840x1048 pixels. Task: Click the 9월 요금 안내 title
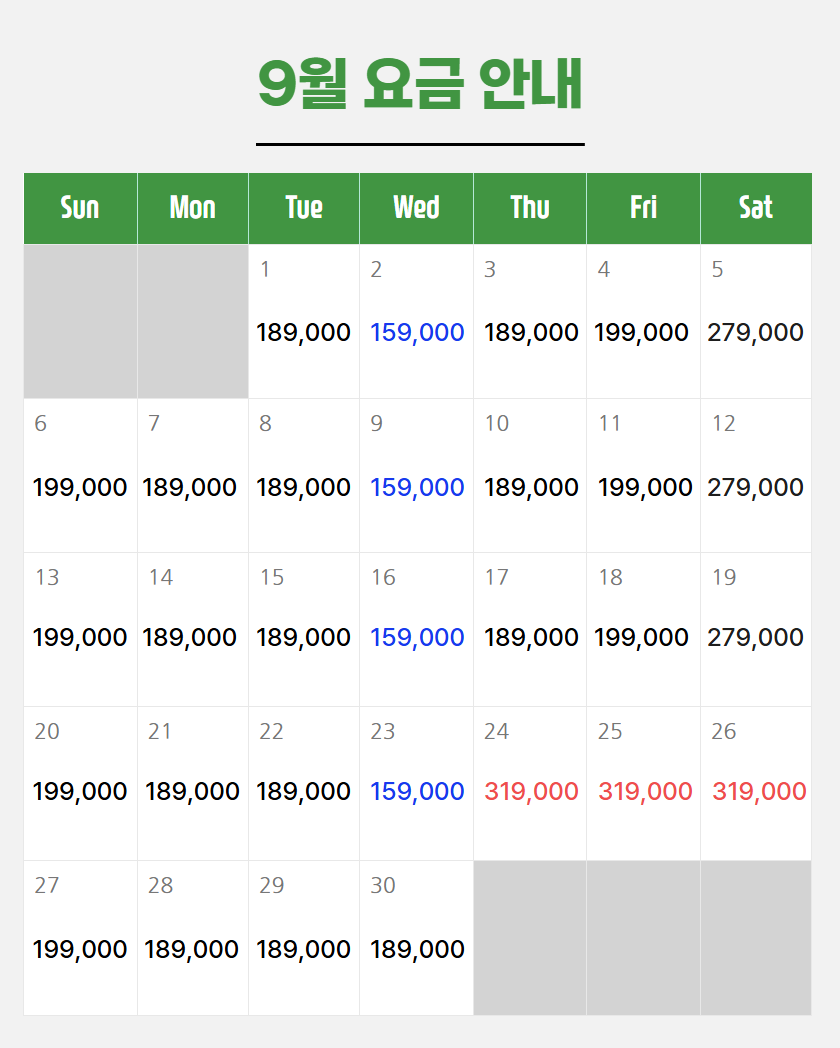(420, 84)
